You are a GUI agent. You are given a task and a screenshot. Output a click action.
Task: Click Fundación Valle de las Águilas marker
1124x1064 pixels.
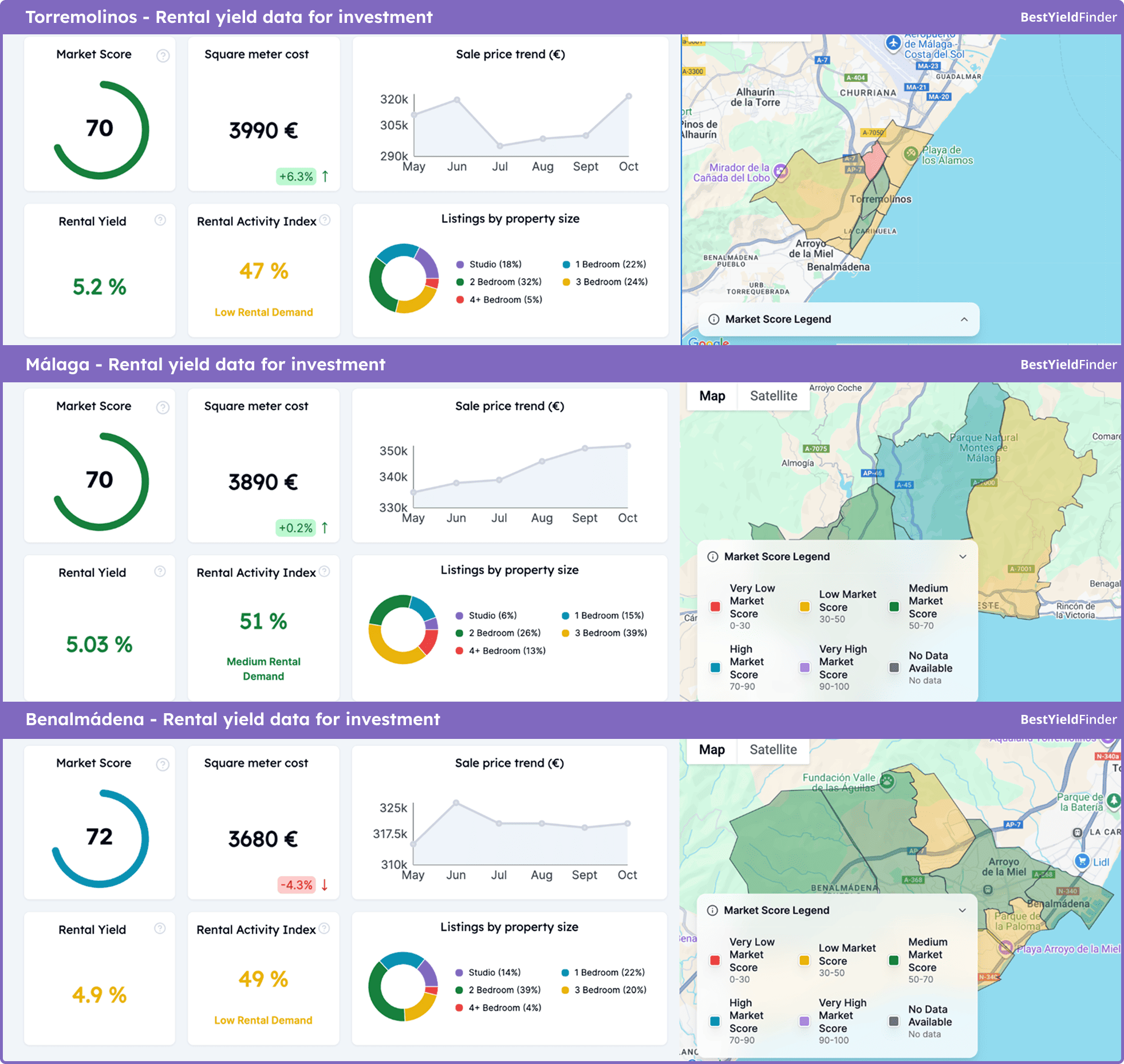point(887,781)
